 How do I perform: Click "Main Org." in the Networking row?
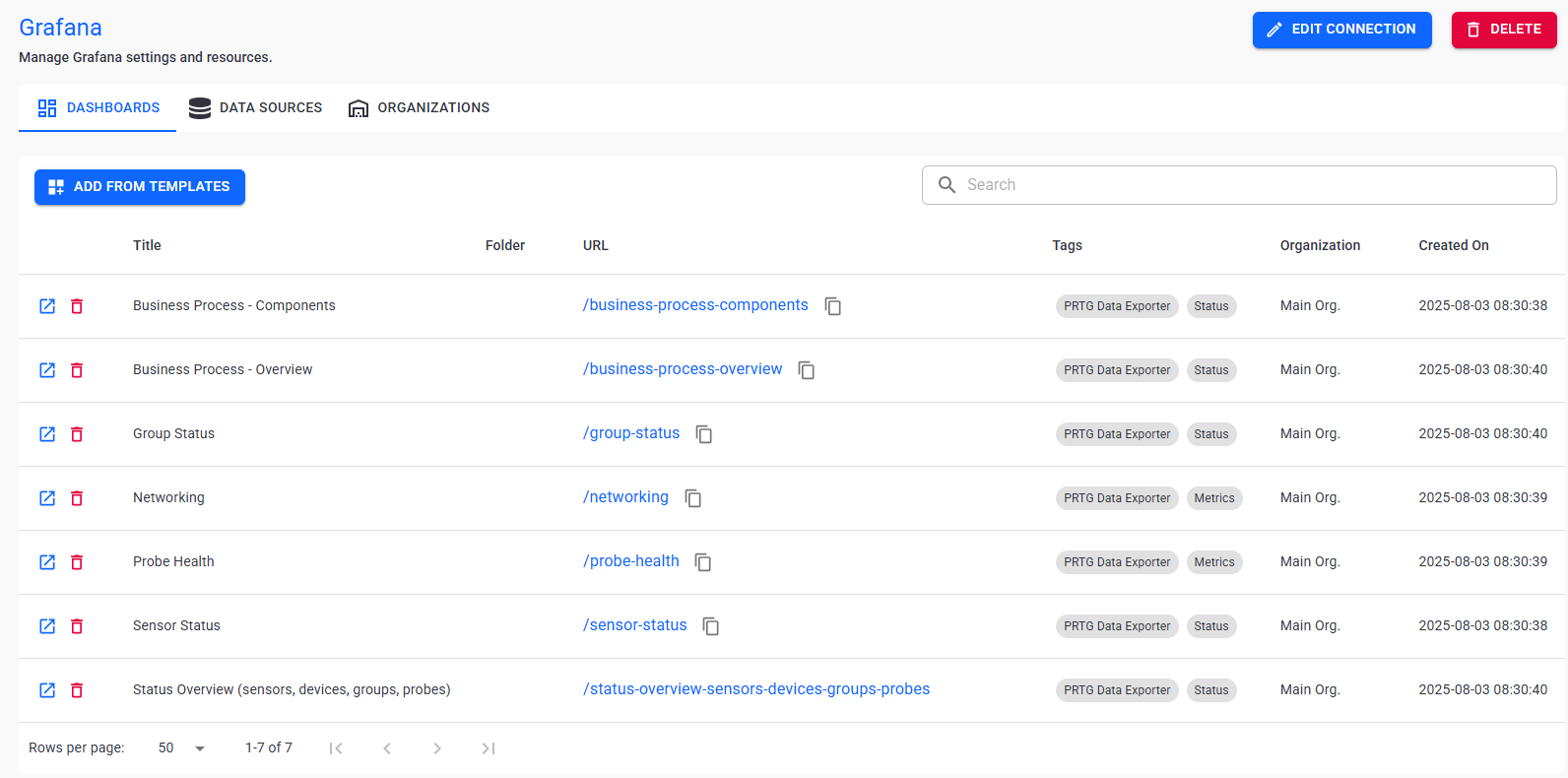(1310, 497)
